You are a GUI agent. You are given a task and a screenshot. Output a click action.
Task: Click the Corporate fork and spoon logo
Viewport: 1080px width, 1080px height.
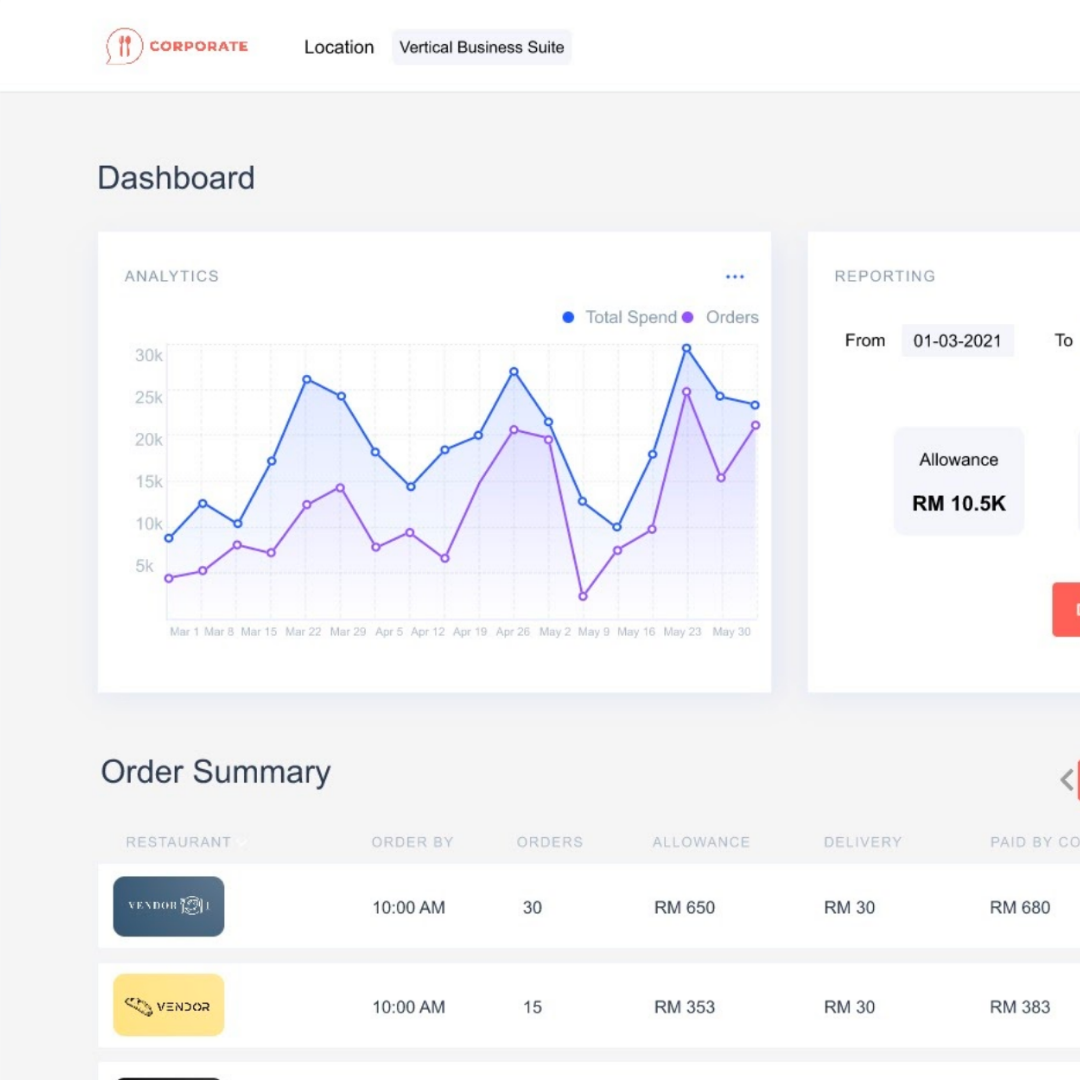[x=177, y=46]
